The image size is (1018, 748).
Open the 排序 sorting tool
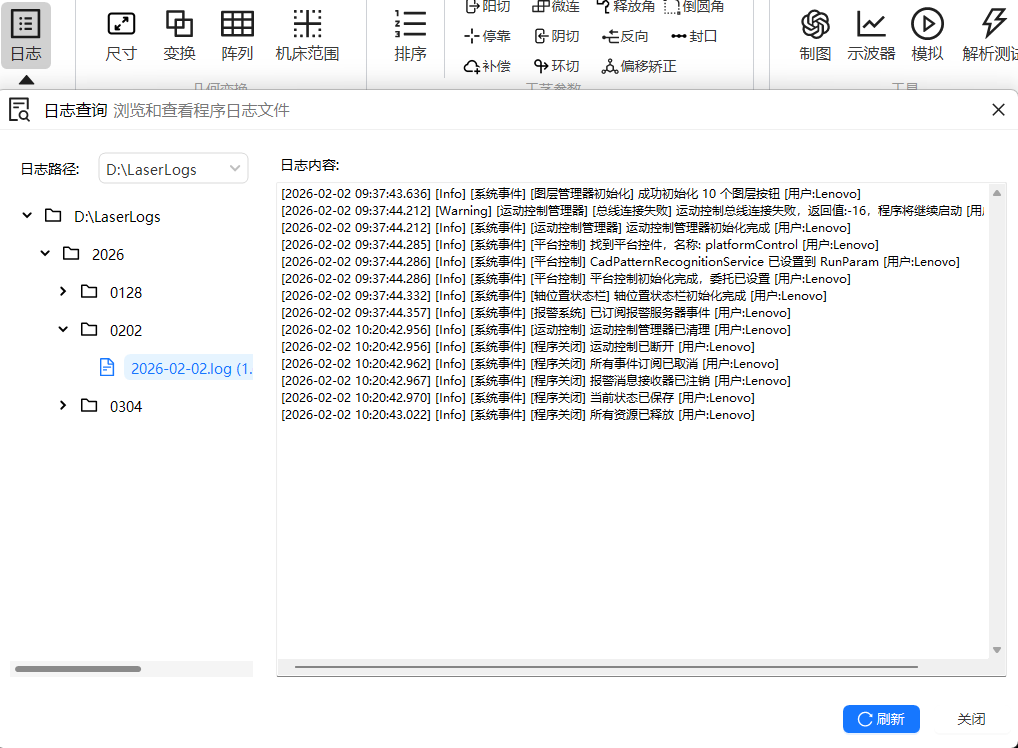click(410, 36)
